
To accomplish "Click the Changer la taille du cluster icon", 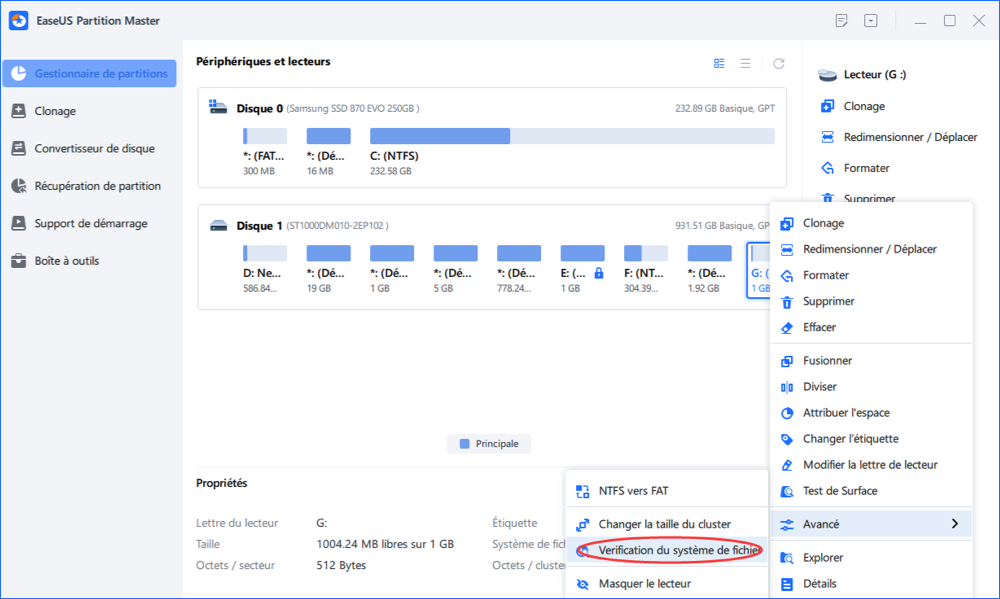I will click(582, 525).
